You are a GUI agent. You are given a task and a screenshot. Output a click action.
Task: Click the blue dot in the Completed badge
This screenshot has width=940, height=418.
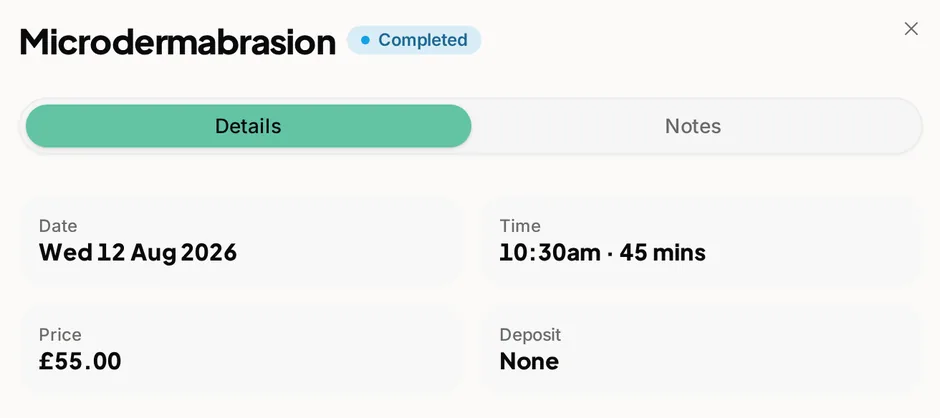coord(365,40)
